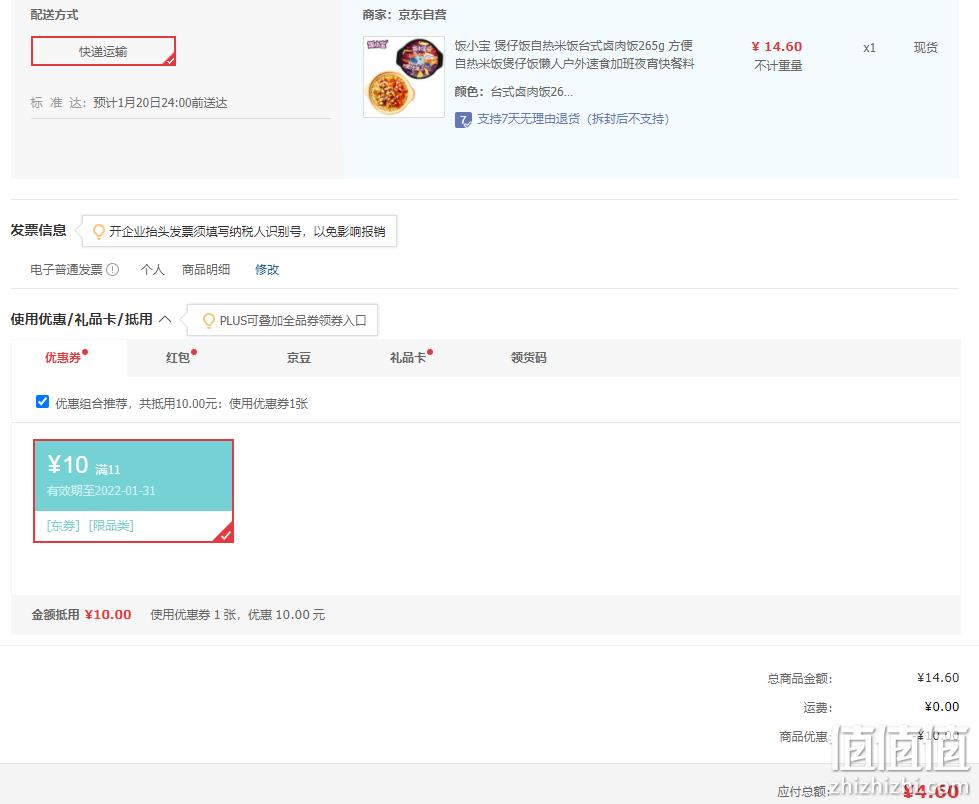The width and height of the screenshot is (979, 804).
Task: Click the 商品明细 invoice content text
Action: (206, 270)
